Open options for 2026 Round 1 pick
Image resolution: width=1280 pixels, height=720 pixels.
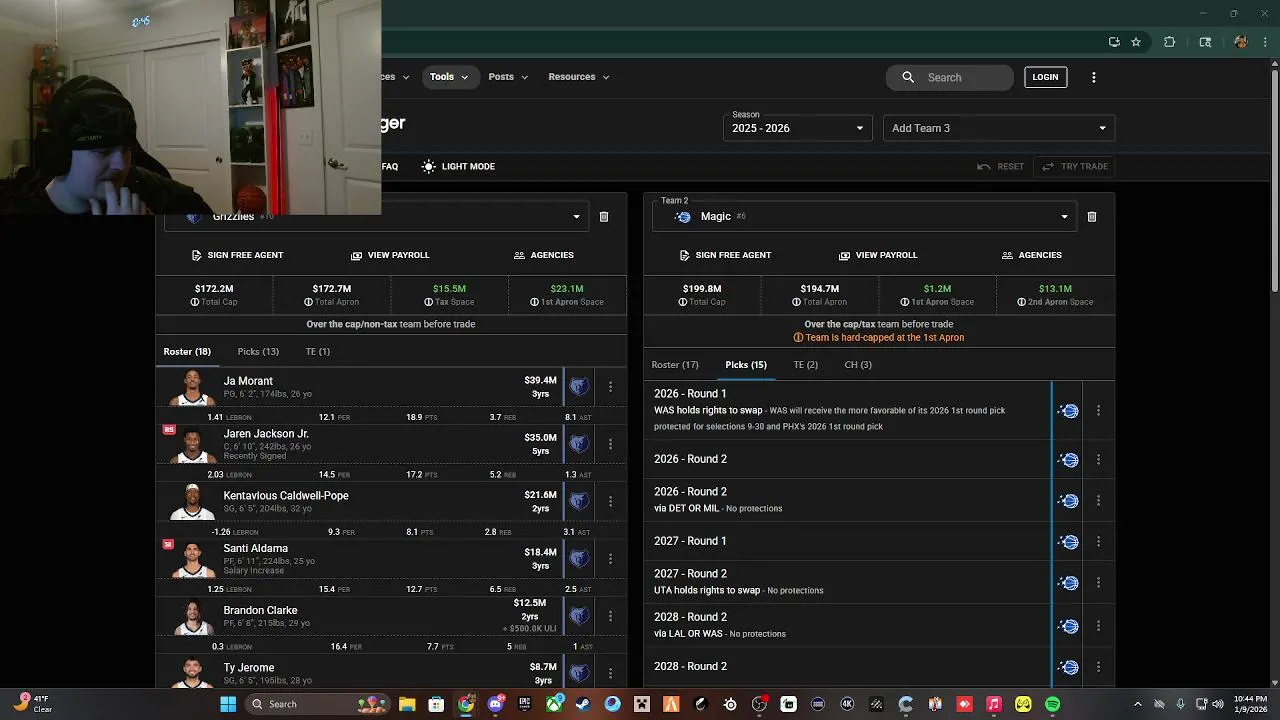(1098, 411)
